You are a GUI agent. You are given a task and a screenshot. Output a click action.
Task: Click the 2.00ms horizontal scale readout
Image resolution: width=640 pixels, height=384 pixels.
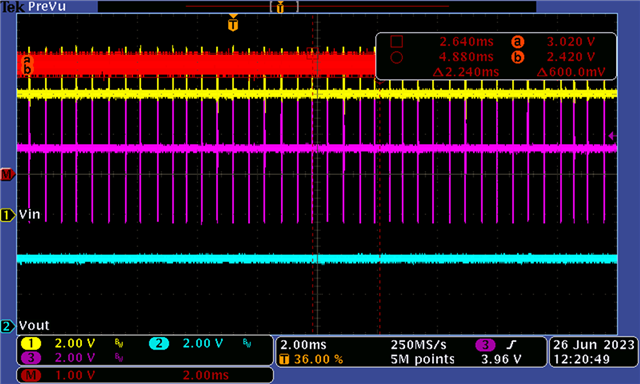(x=303, y=345)
